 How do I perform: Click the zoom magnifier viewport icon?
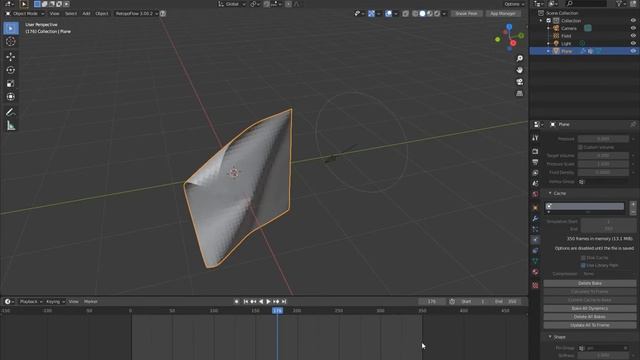coord(520,58)
